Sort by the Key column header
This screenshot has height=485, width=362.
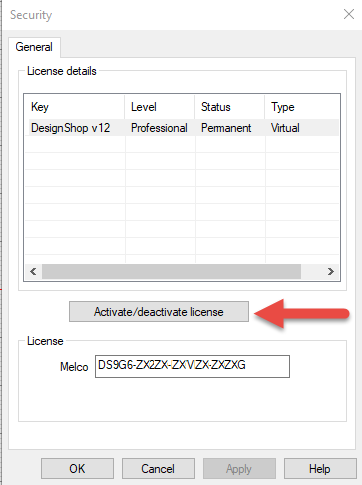75,107
